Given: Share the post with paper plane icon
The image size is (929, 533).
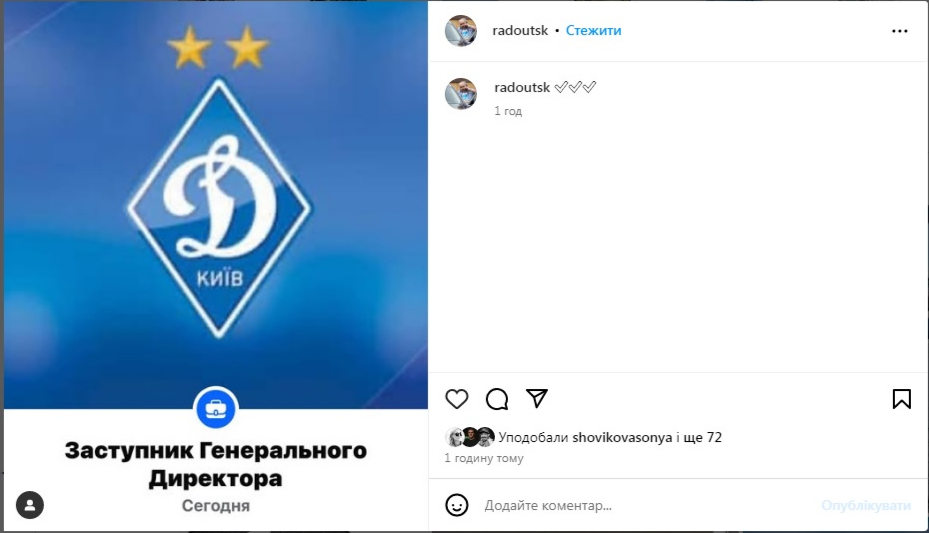Looking at the screenshot, I should pos(537,399).
